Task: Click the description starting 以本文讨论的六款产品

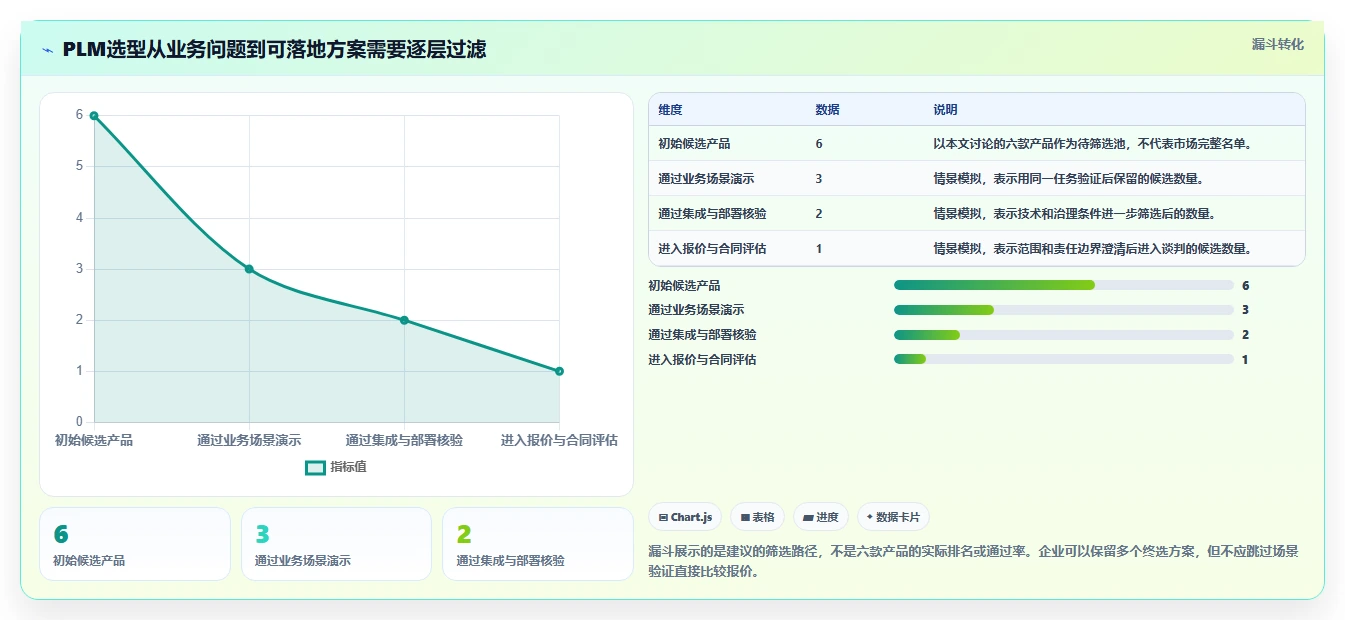Action: point(1093,144)
